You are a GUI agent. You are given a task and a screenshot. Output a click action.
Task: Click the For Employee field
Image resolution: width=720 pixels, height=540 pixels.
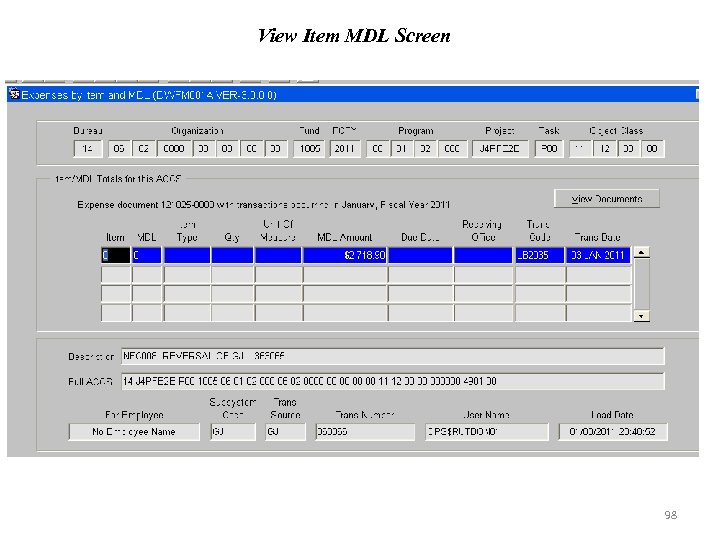point(134,432)
